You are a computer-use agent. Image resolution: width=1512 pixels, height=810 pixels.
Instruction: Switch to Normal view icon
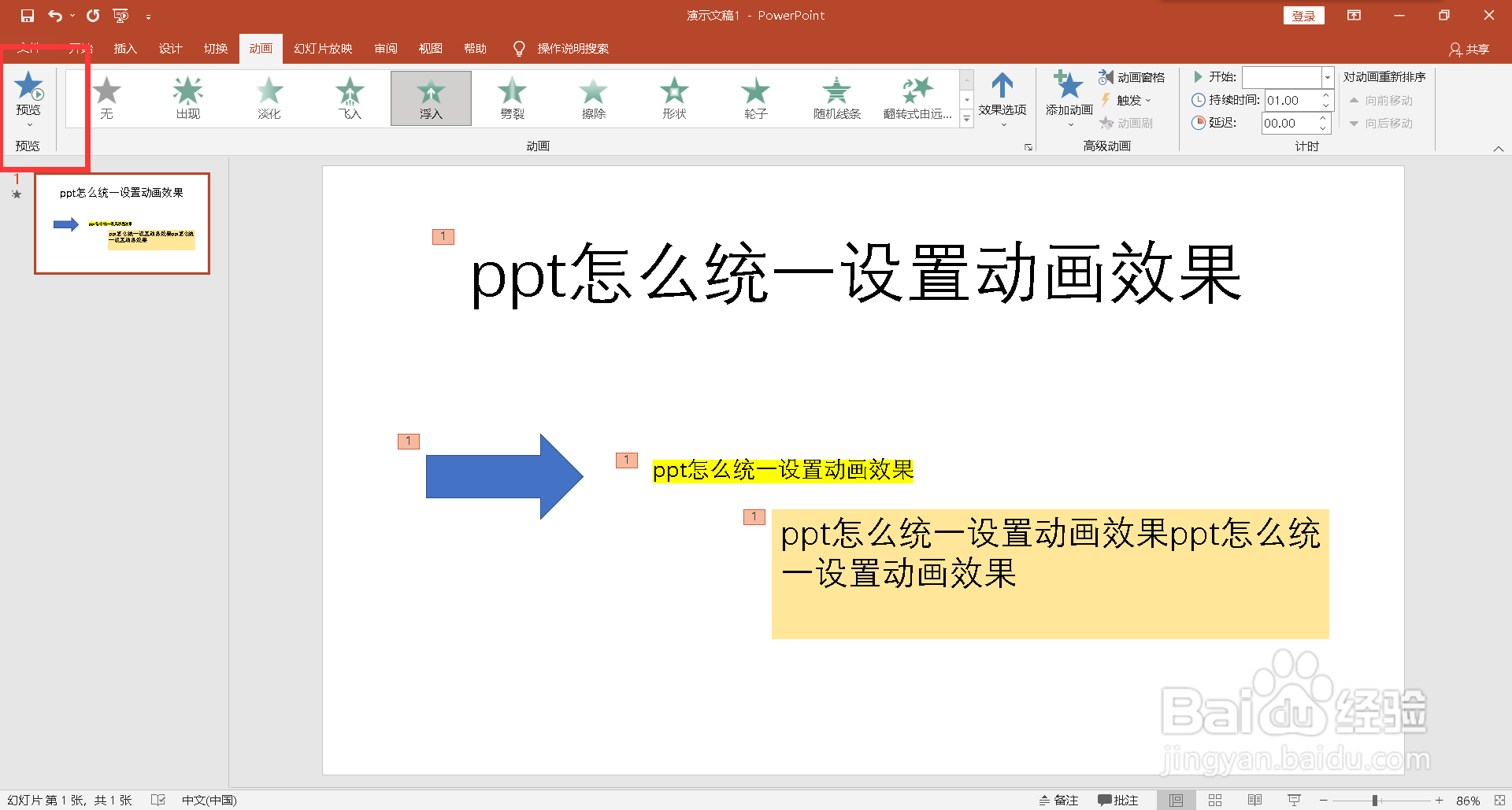point(1176,800)
